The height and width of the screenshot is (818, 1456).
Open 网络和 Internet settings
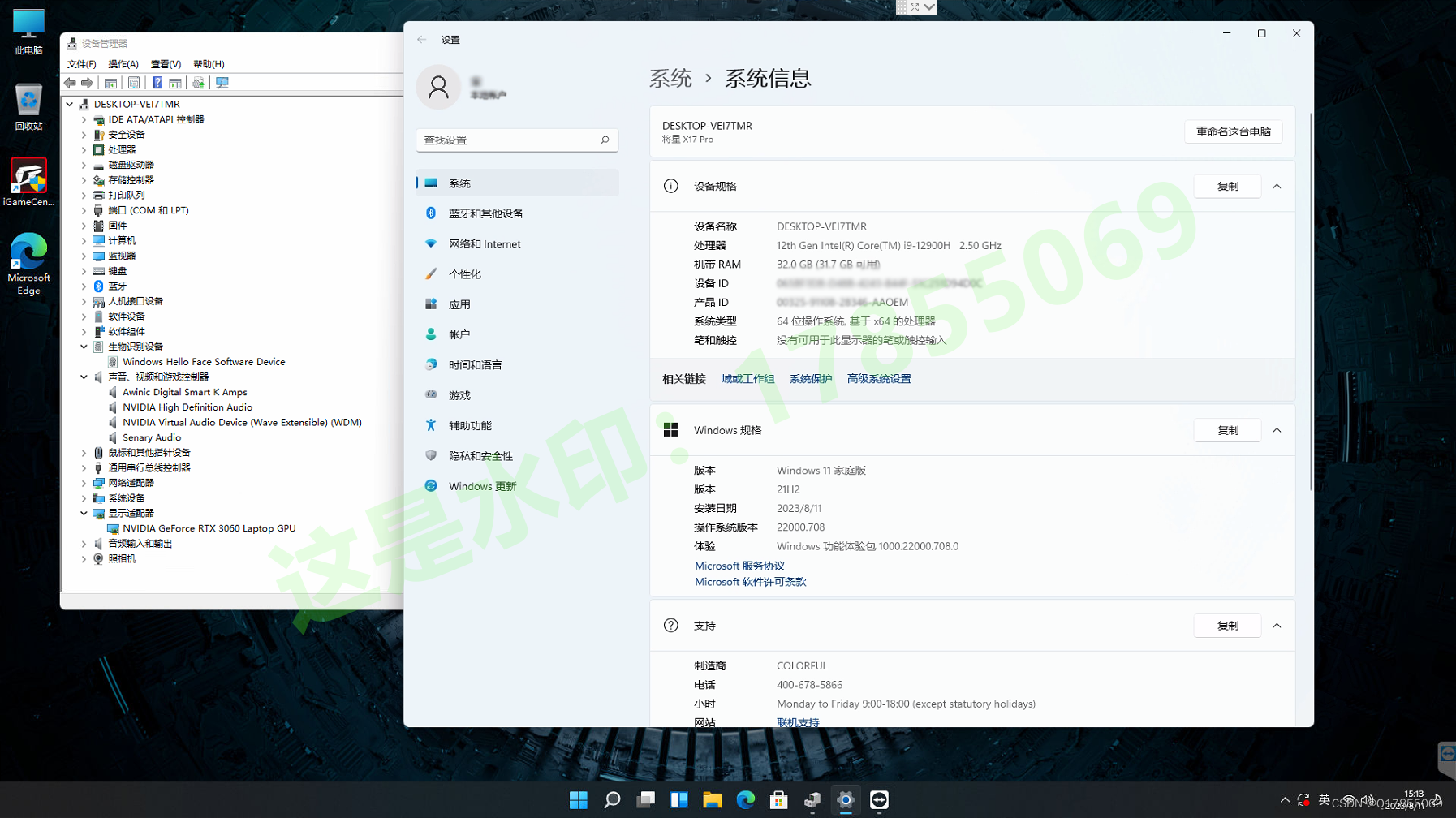[517, 244]
